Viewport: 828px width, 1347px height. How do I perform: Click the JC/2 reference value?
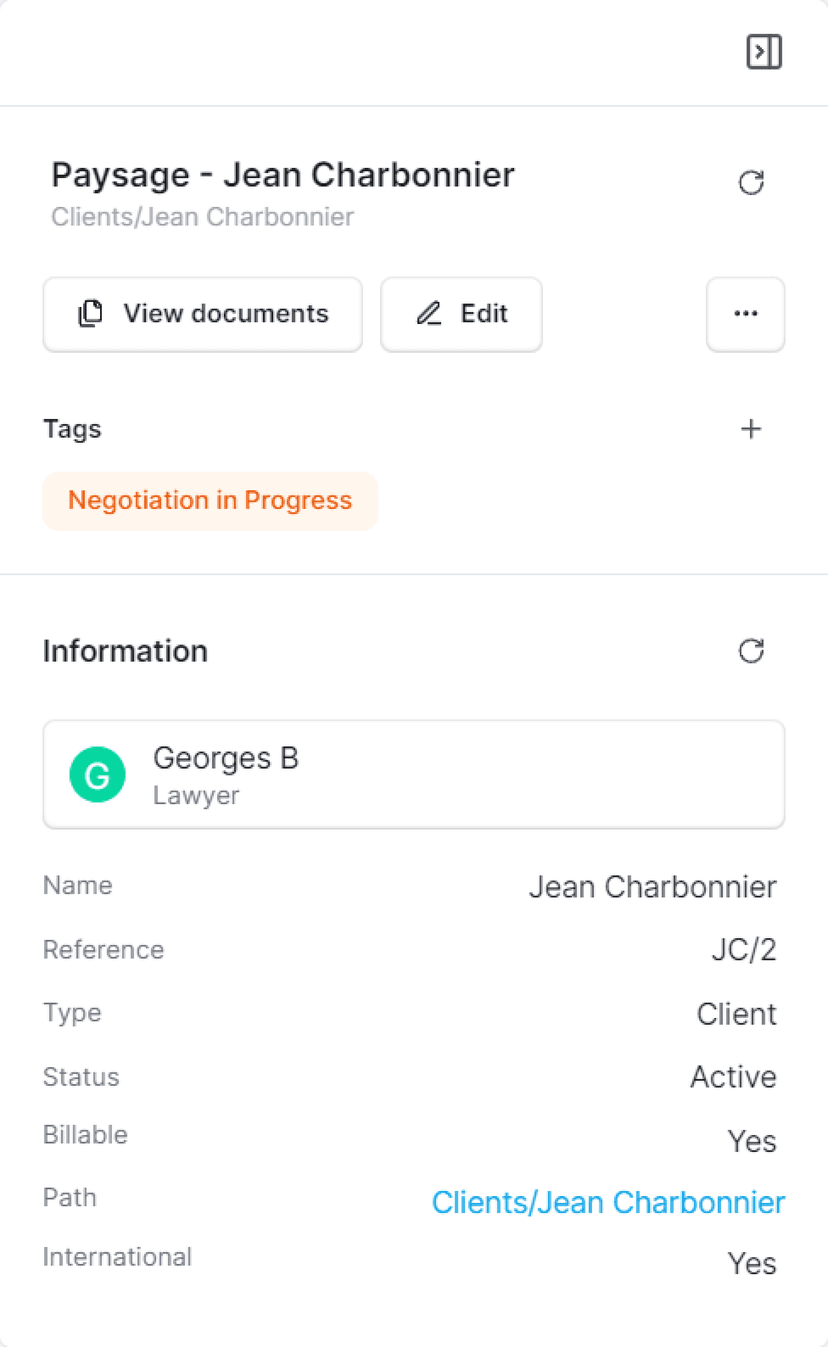pos(743,950)
